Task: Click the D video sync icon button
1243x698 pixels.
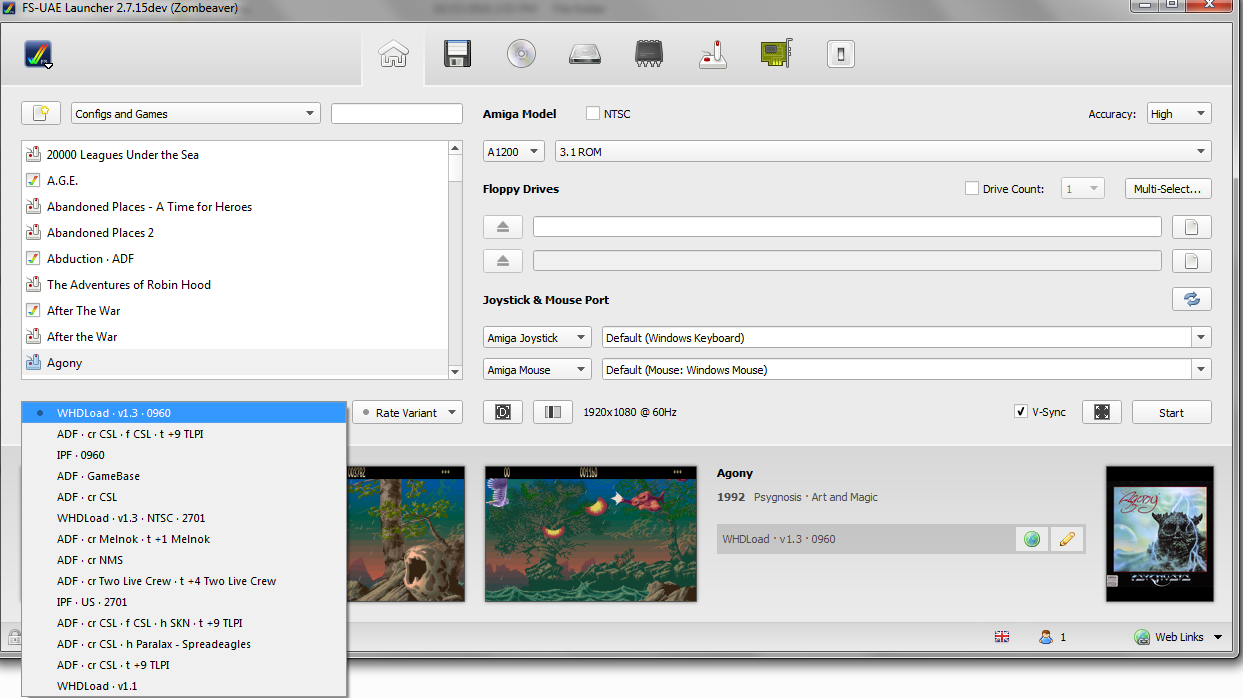Action: [x=503, y=412]
